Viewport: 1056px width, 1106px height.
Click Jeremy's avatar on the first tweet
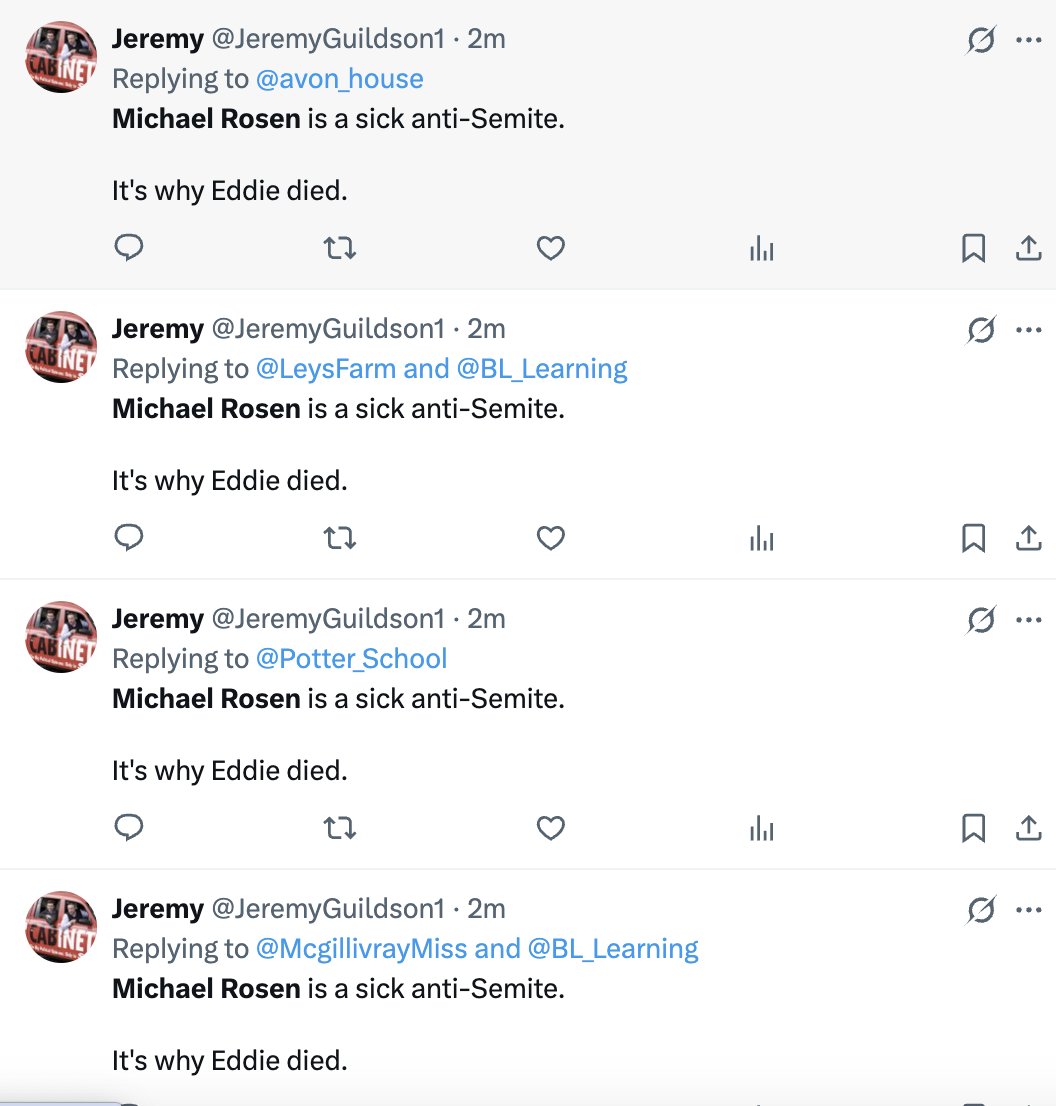[61, 57]
